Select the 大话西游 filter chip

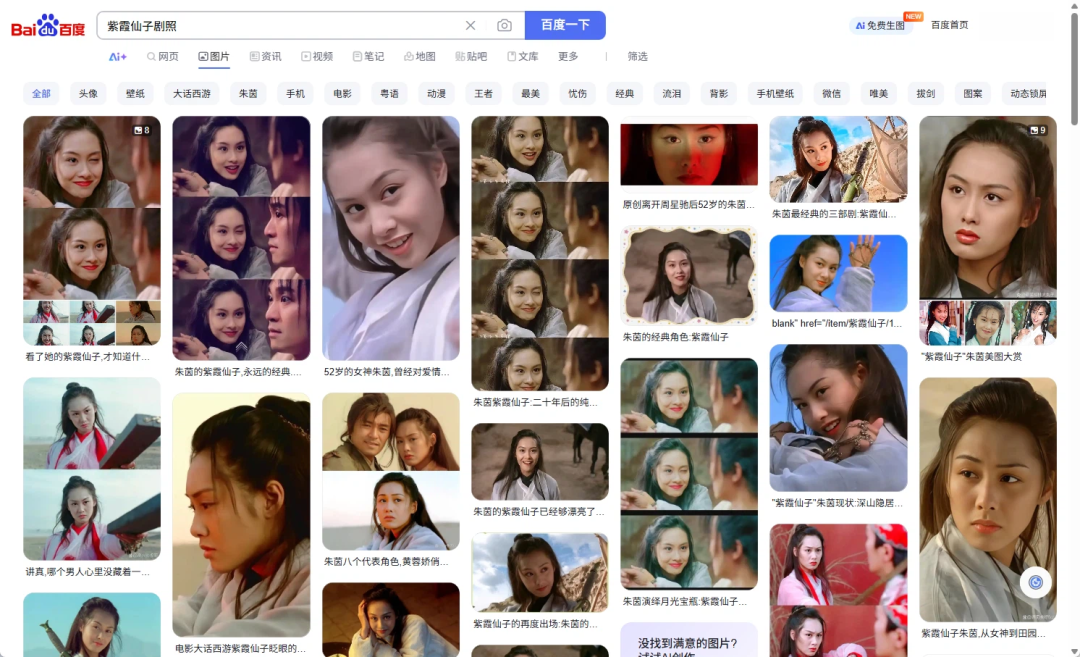191,94
